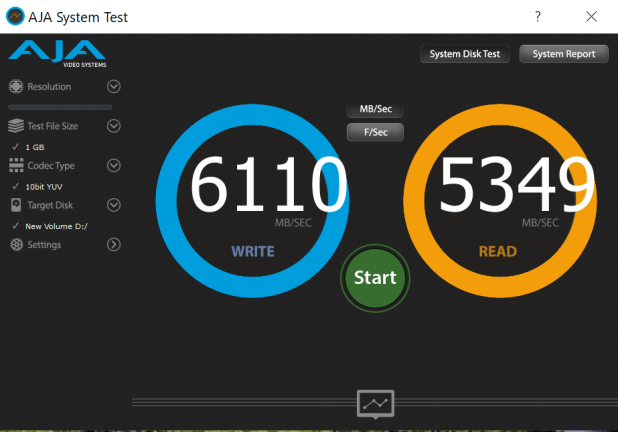The width and height of the screenshot is (618, 432).
Task: Switch to the System Disk Test tab
Action: [x=465, y=54]
